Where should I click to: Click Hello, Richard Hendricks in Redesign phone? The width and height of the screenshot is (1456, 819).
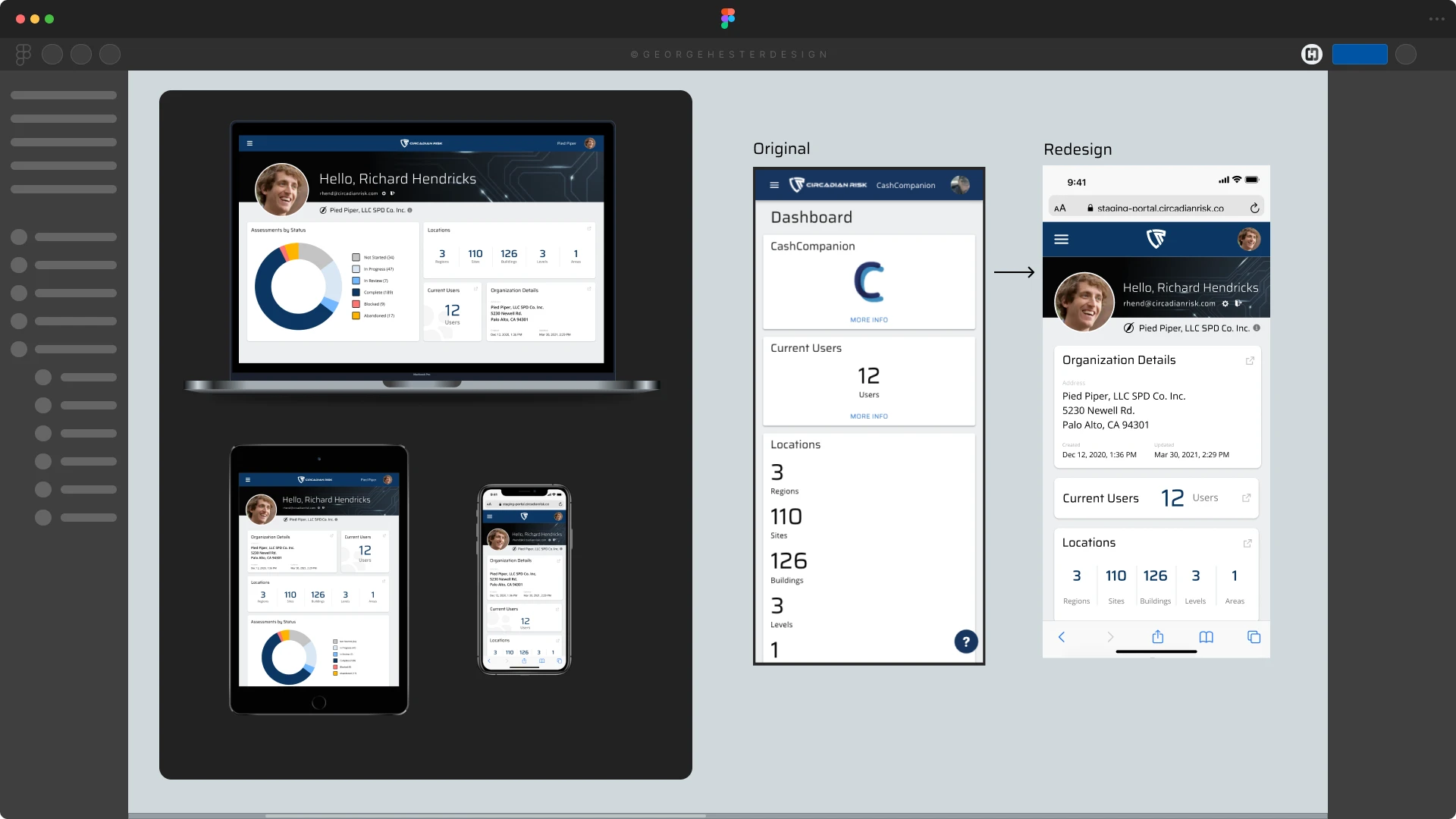(x=1191, y=287)
